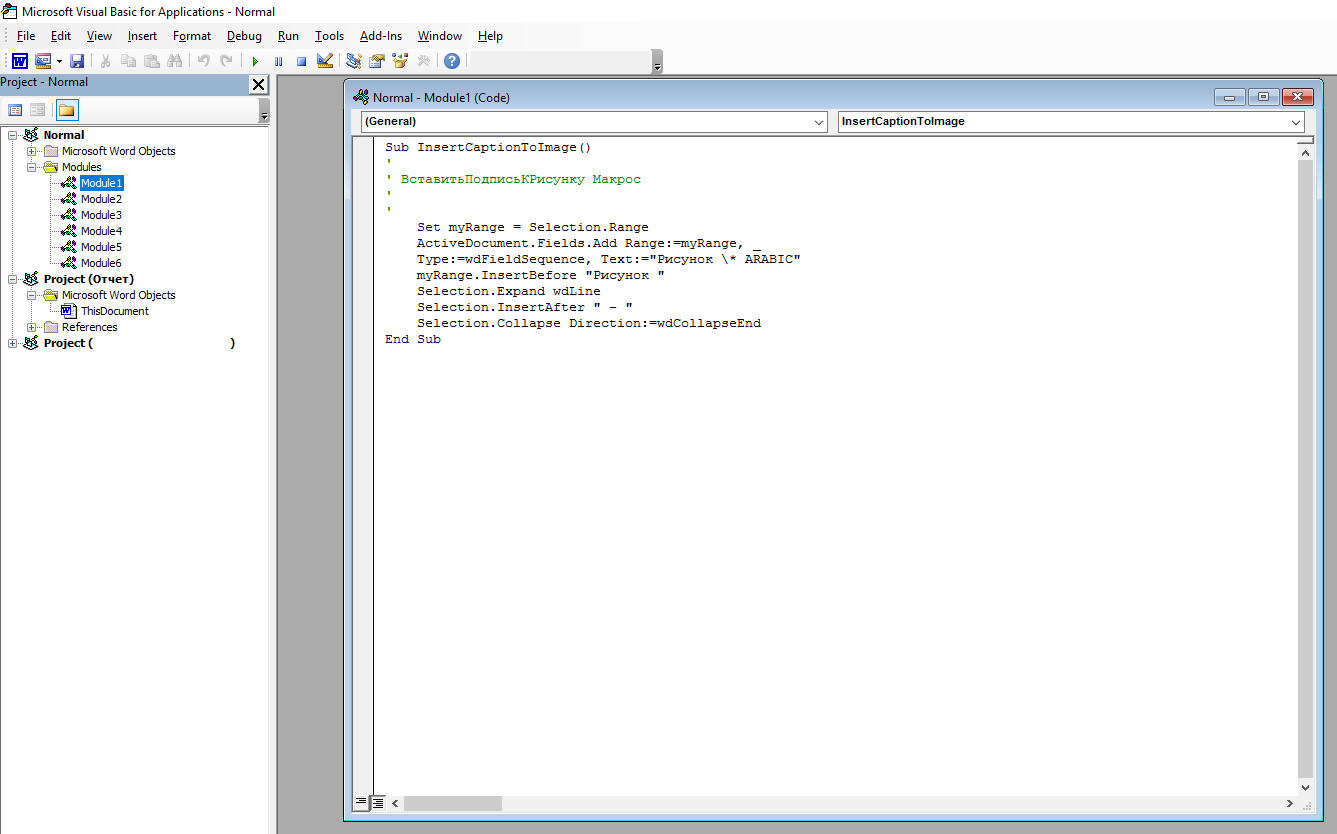This screenshot has width=1337, height=834.
Task: Click the Undo arrow icon
Action: pyautogui.click(x=203, y=61)
